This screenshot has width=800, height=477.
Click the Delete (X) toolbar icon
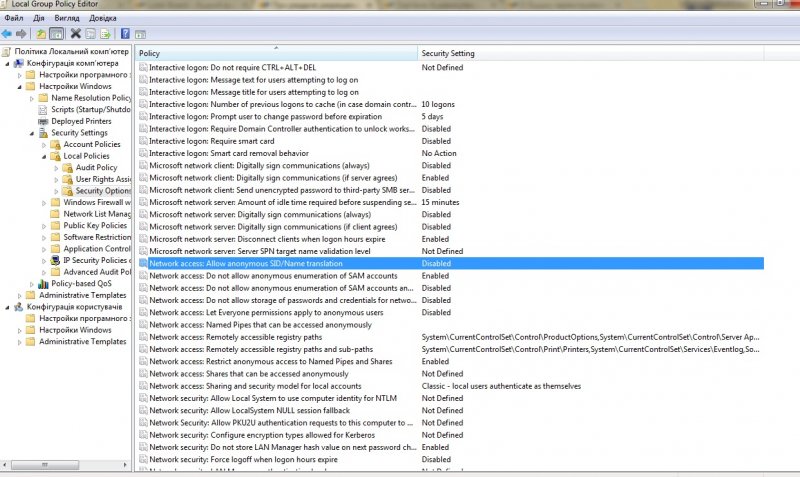point(76,33)
